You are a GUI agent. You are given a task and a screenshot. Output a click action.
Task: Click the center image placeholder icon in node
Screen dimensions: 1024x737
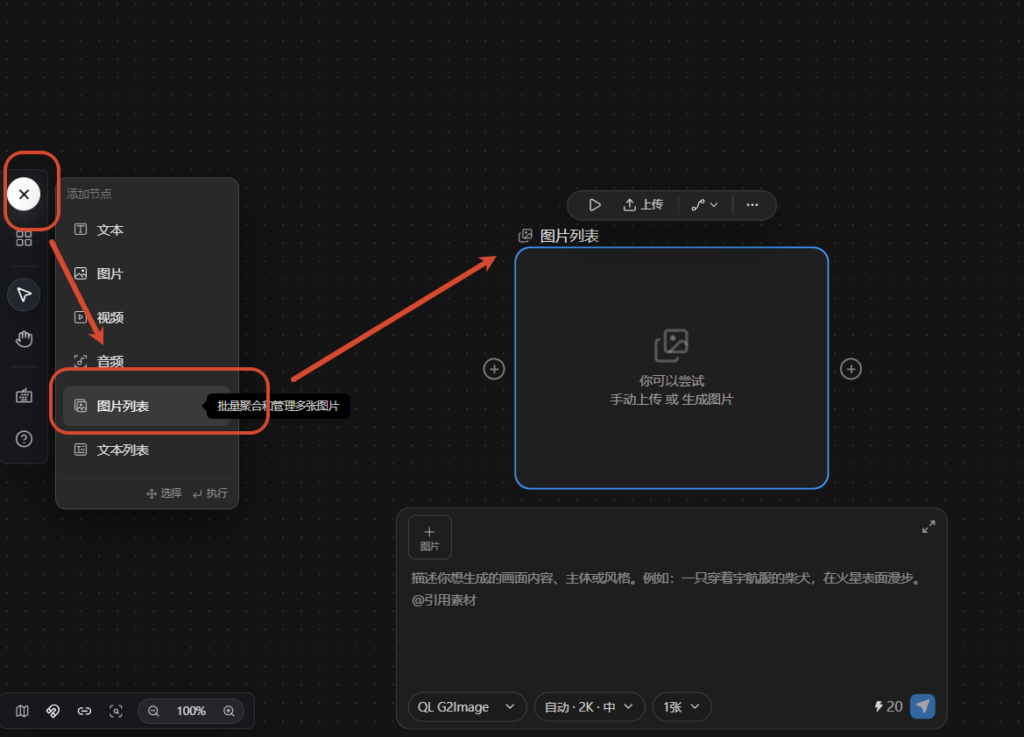(x=671, y=345)
